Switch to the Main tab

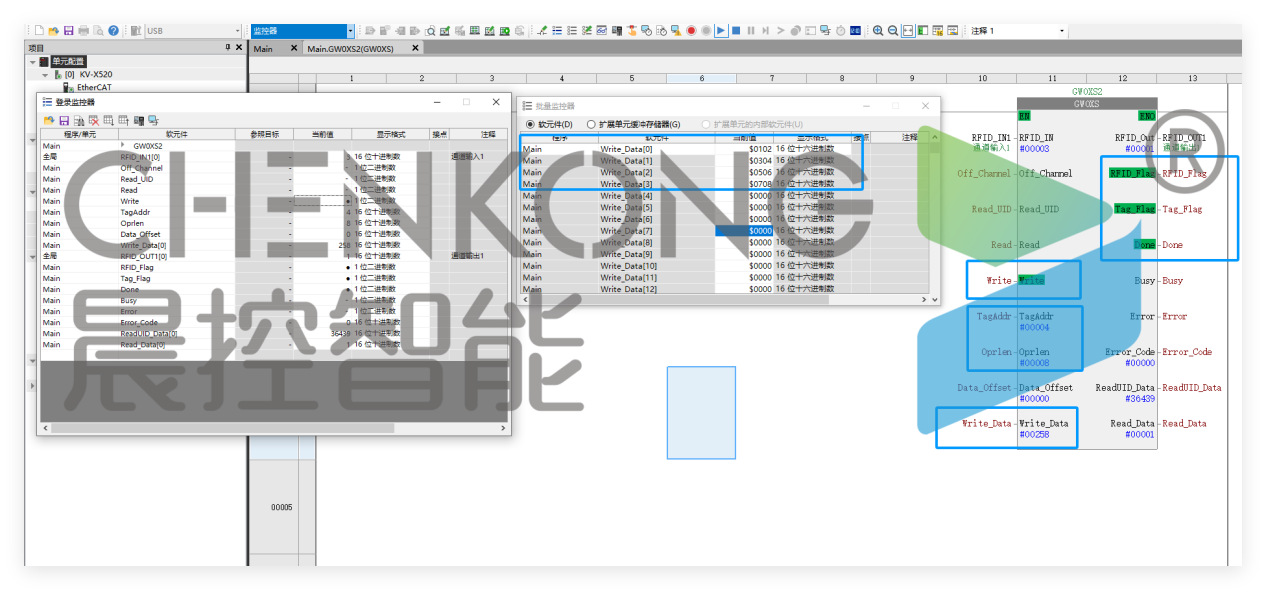point(263,48)
